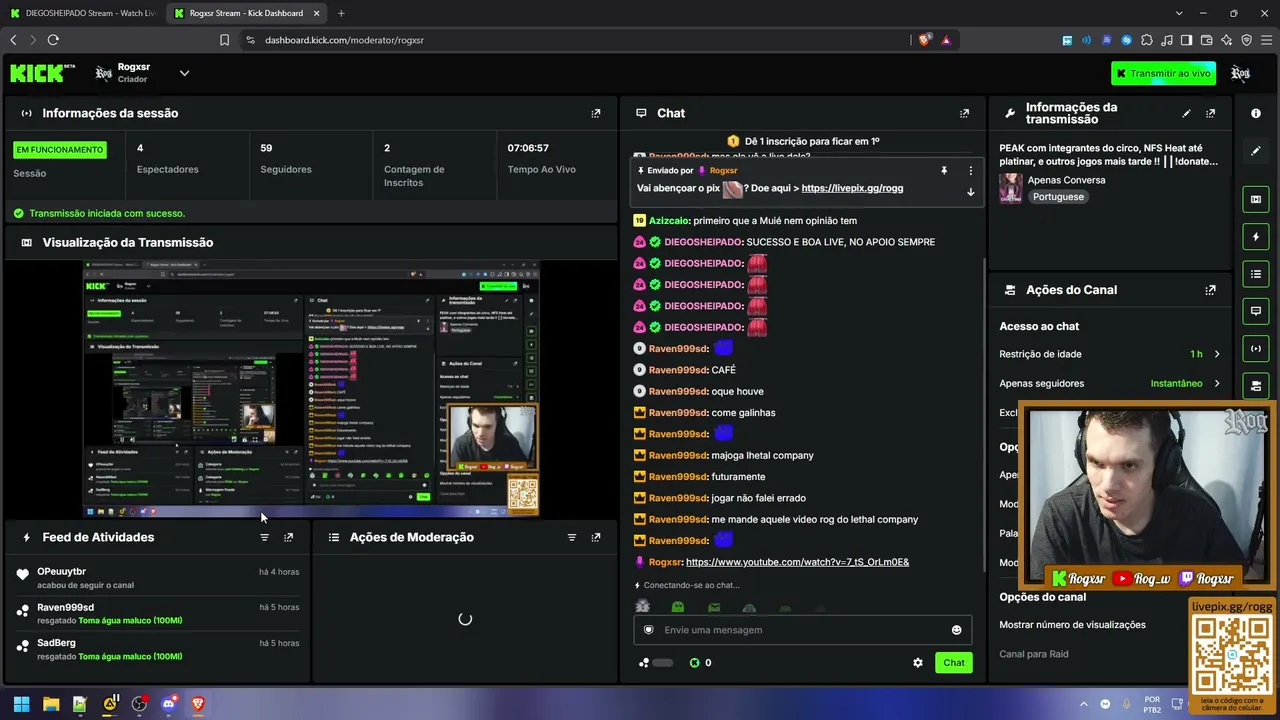Edit stream info with pencil icon
This screenshot has height=720, width=1280.
click(1186, 113)
